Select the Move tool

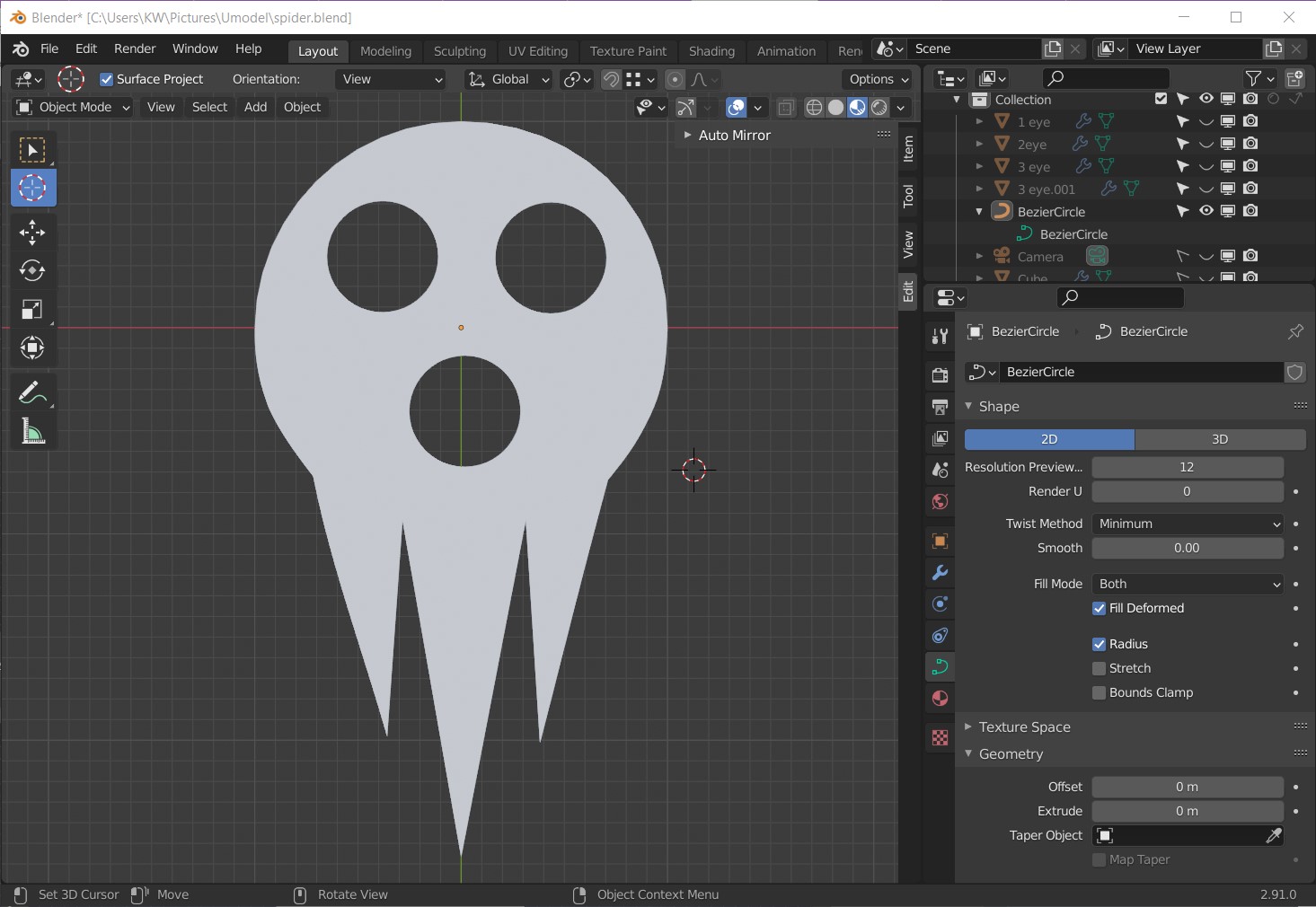(32, 233)
